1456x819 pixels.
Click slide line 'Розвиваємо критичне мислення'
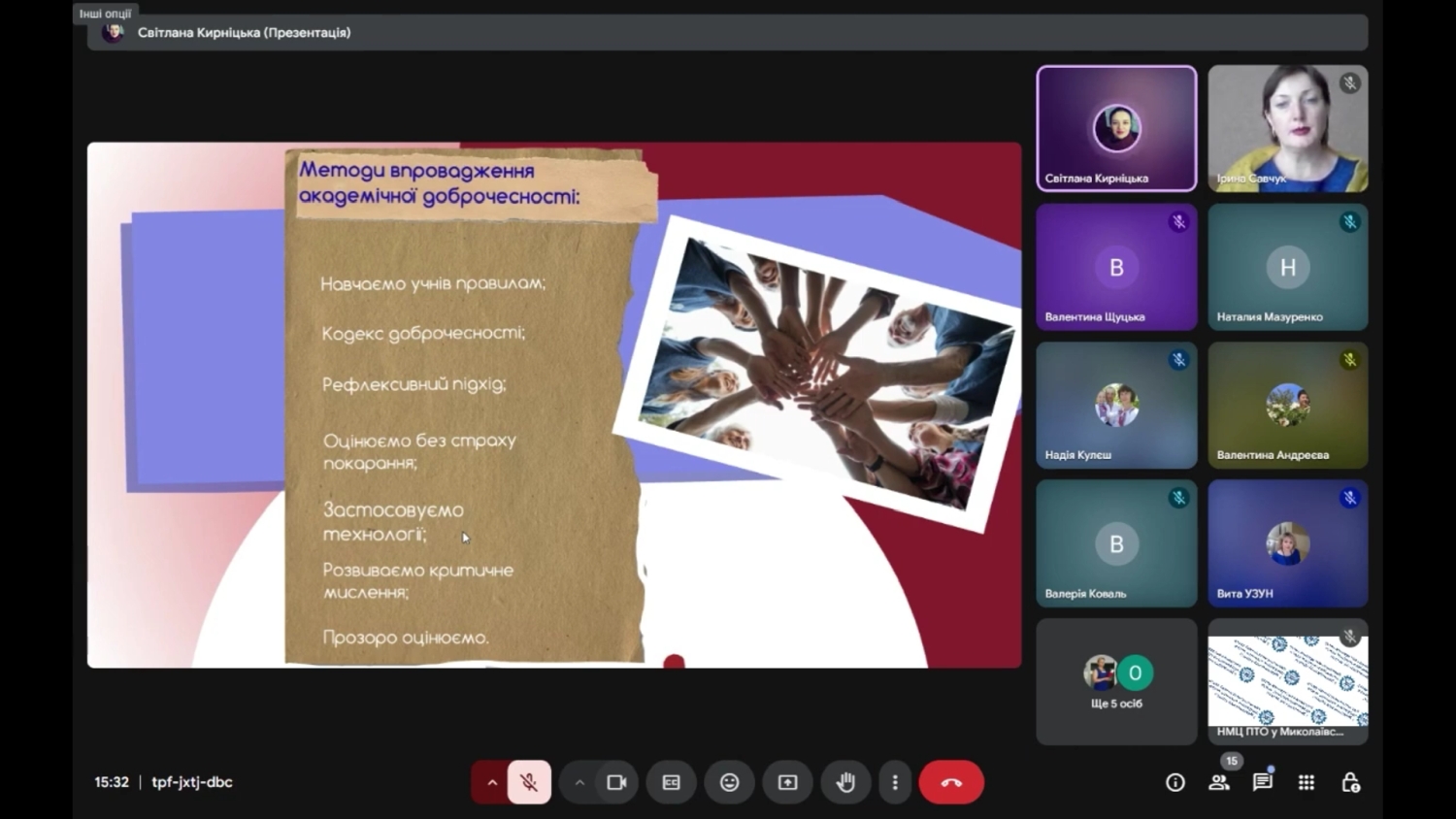pos(417,581)
